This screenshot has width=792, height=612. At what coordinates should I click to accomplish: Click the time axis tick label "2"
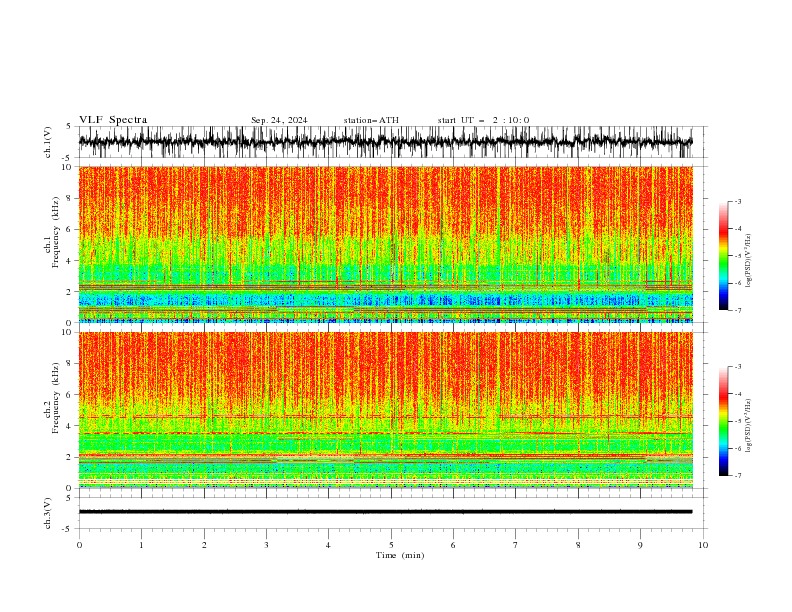click(204, 545)
